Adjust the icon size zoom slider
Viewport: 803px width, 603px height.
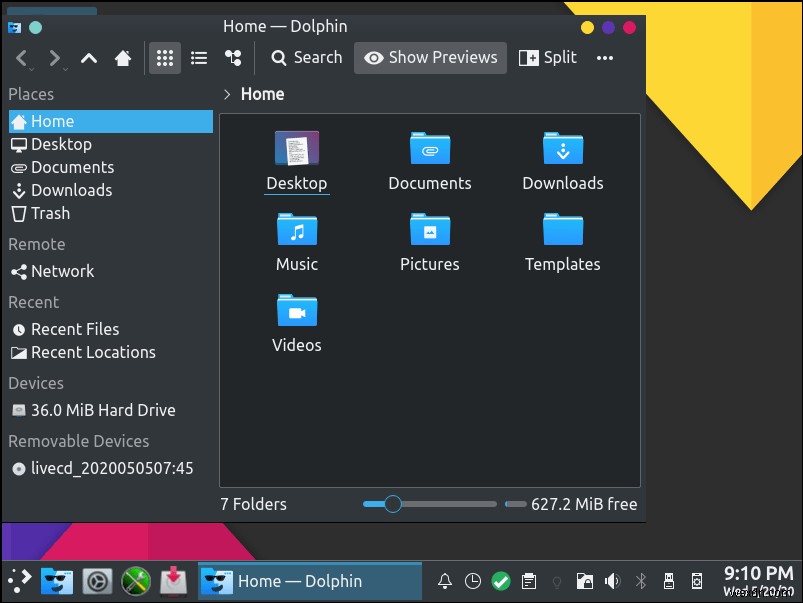point(392,504)
